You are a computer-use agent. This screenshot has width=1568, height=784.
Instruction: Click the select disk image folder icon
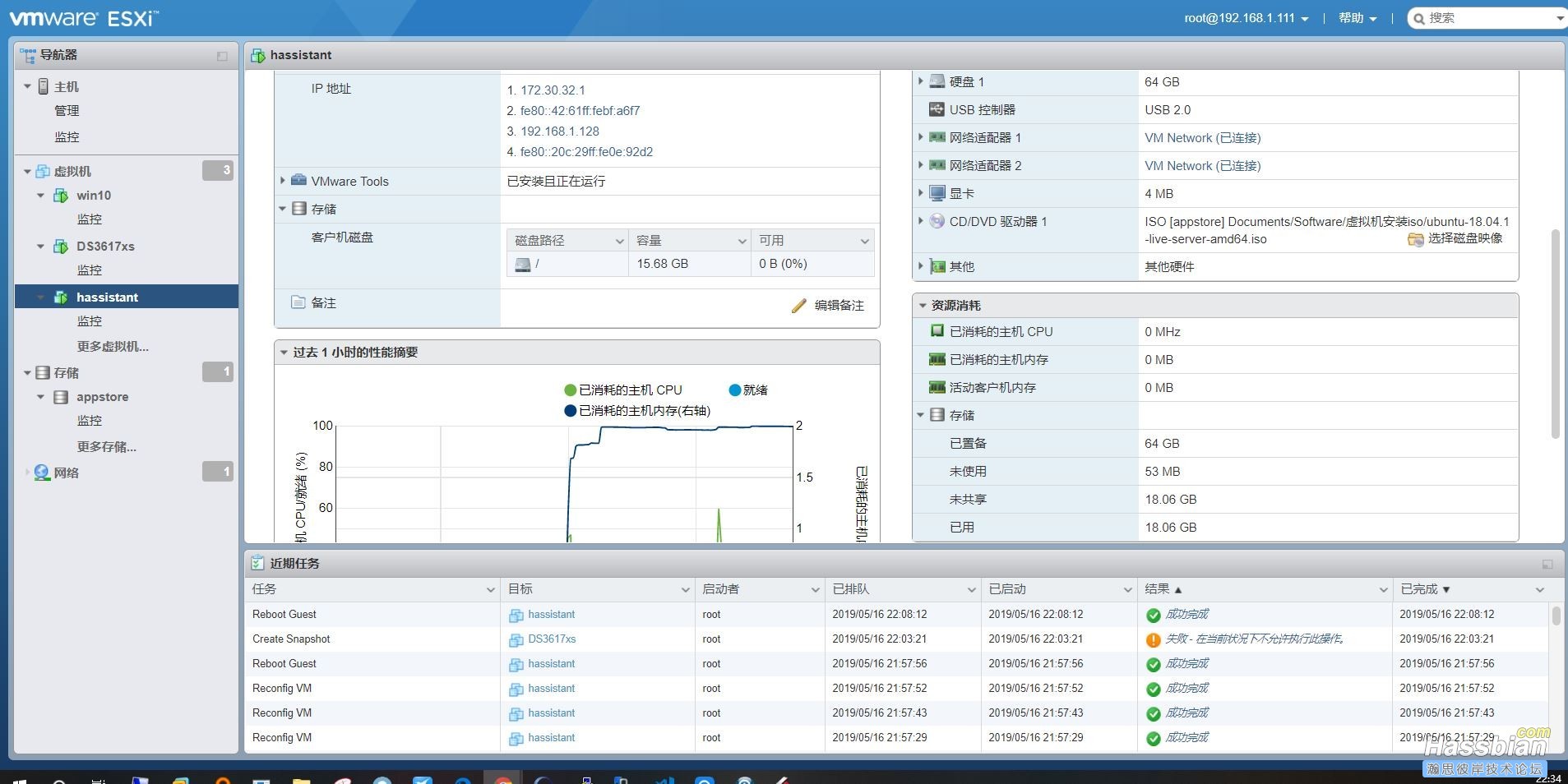1416,239
